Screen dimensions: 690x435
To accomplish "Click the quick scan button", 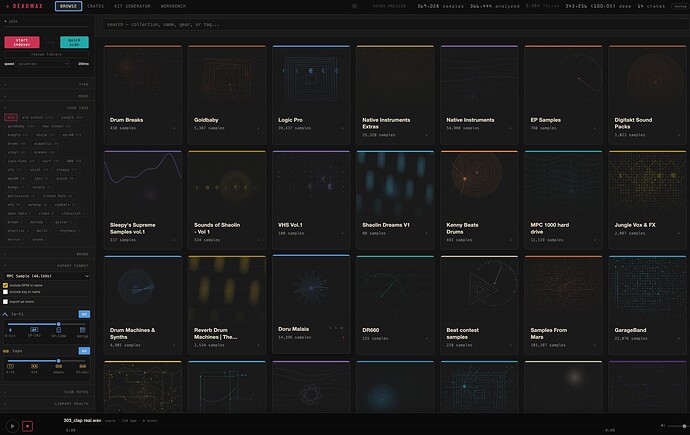I will [74, 42].
